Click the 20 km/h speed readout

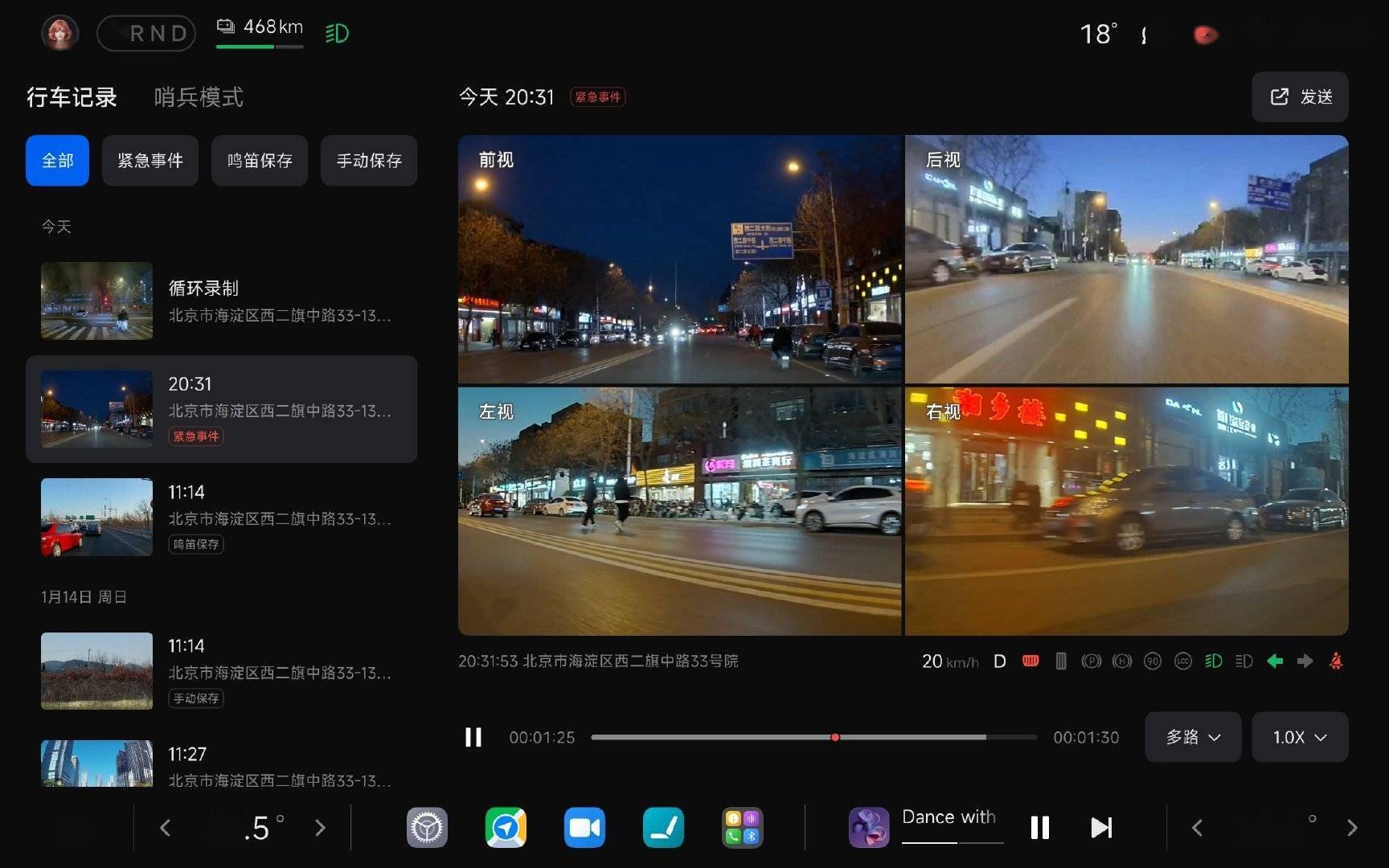click(x=950, y=661)
